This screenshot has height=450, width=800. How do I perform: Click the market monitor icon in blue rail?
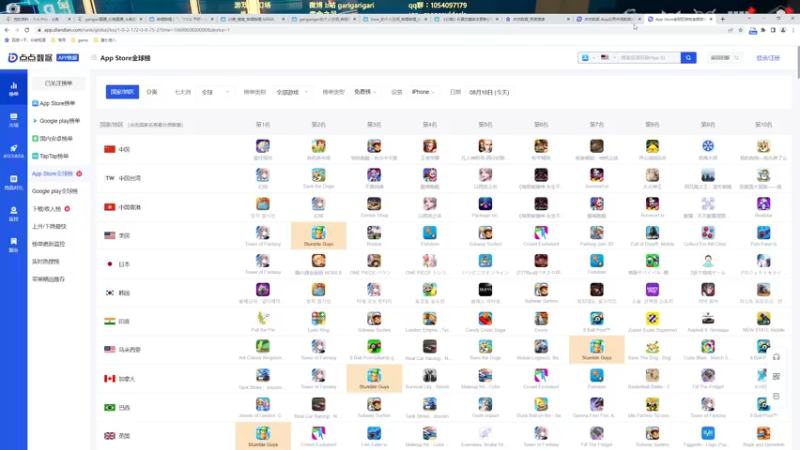[14, 120]
